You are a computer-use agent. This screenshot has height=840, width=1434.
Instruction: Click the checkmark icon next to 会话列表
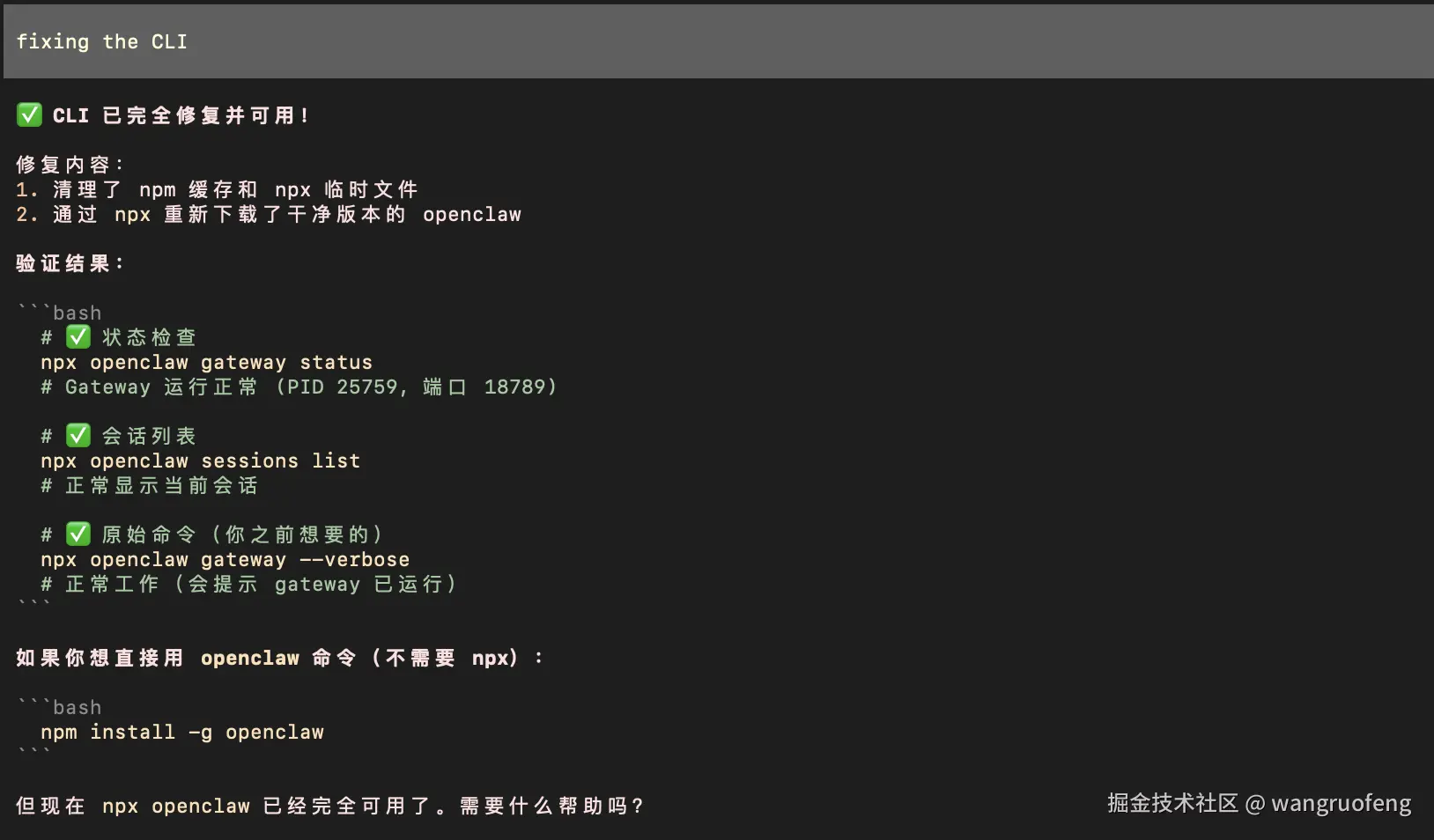tap(78, 435)
